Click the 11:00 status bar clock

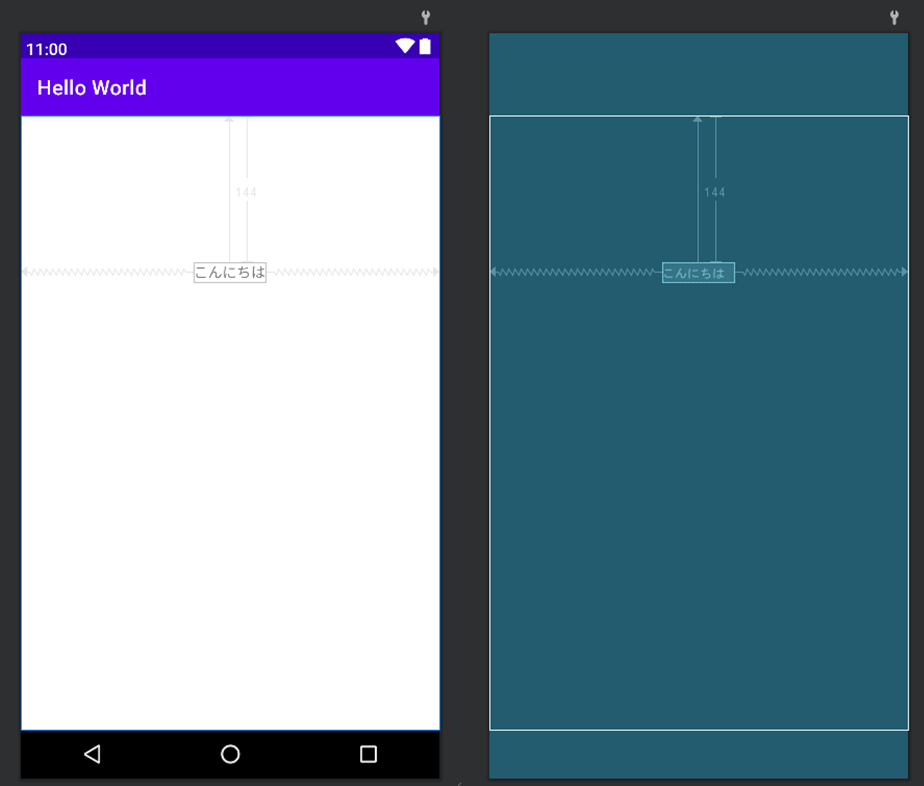tap(47, 49)
